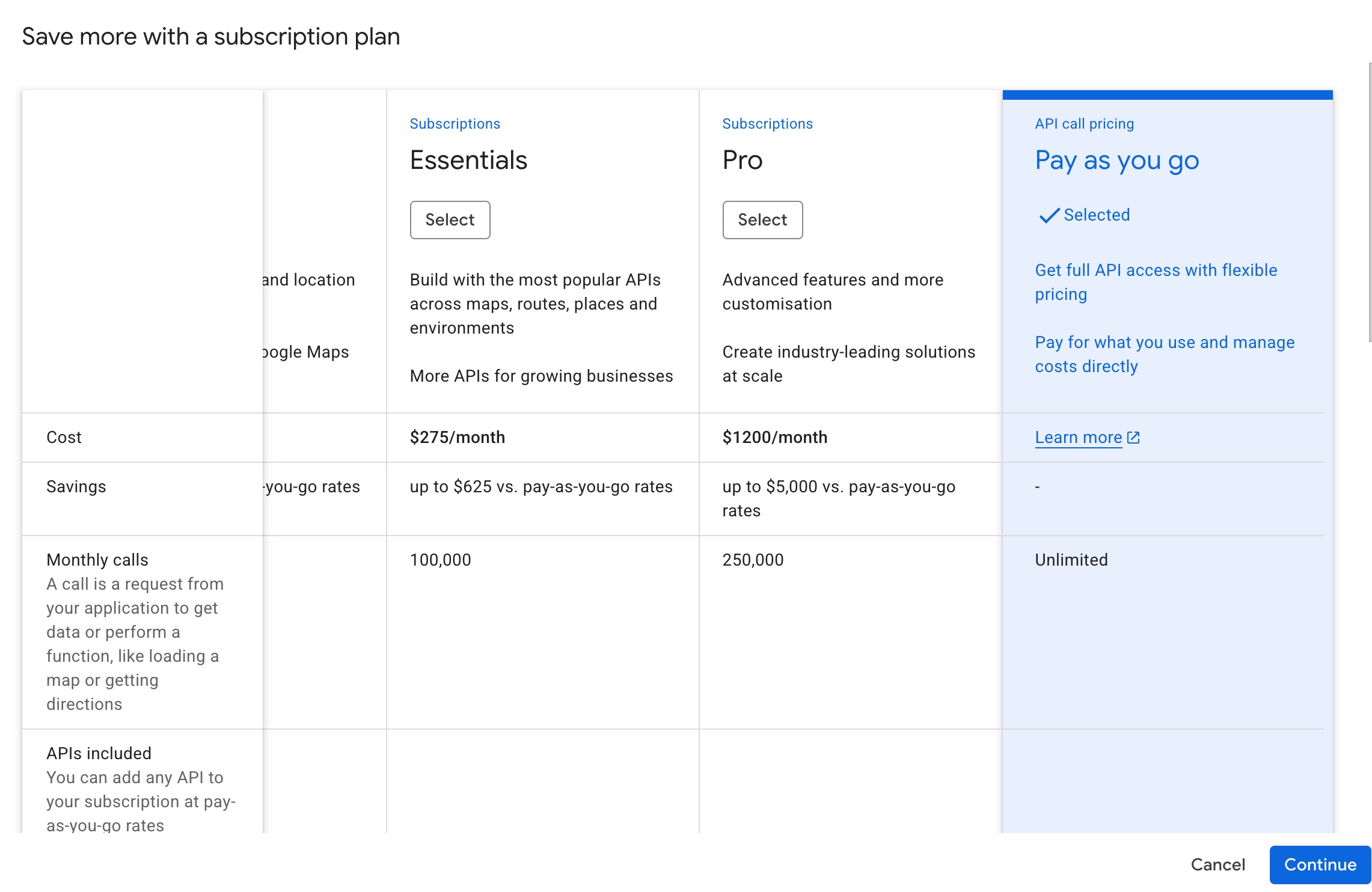1372x892 pixels.
Task: Click the $275/month cost cell
Action: tap(457, 438)
